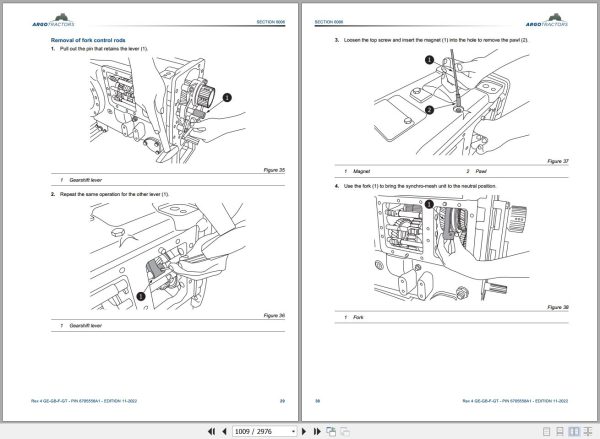The height and width of the screenshot is (439, 600).
Task: Go to the next page
Action: point(304,431)
